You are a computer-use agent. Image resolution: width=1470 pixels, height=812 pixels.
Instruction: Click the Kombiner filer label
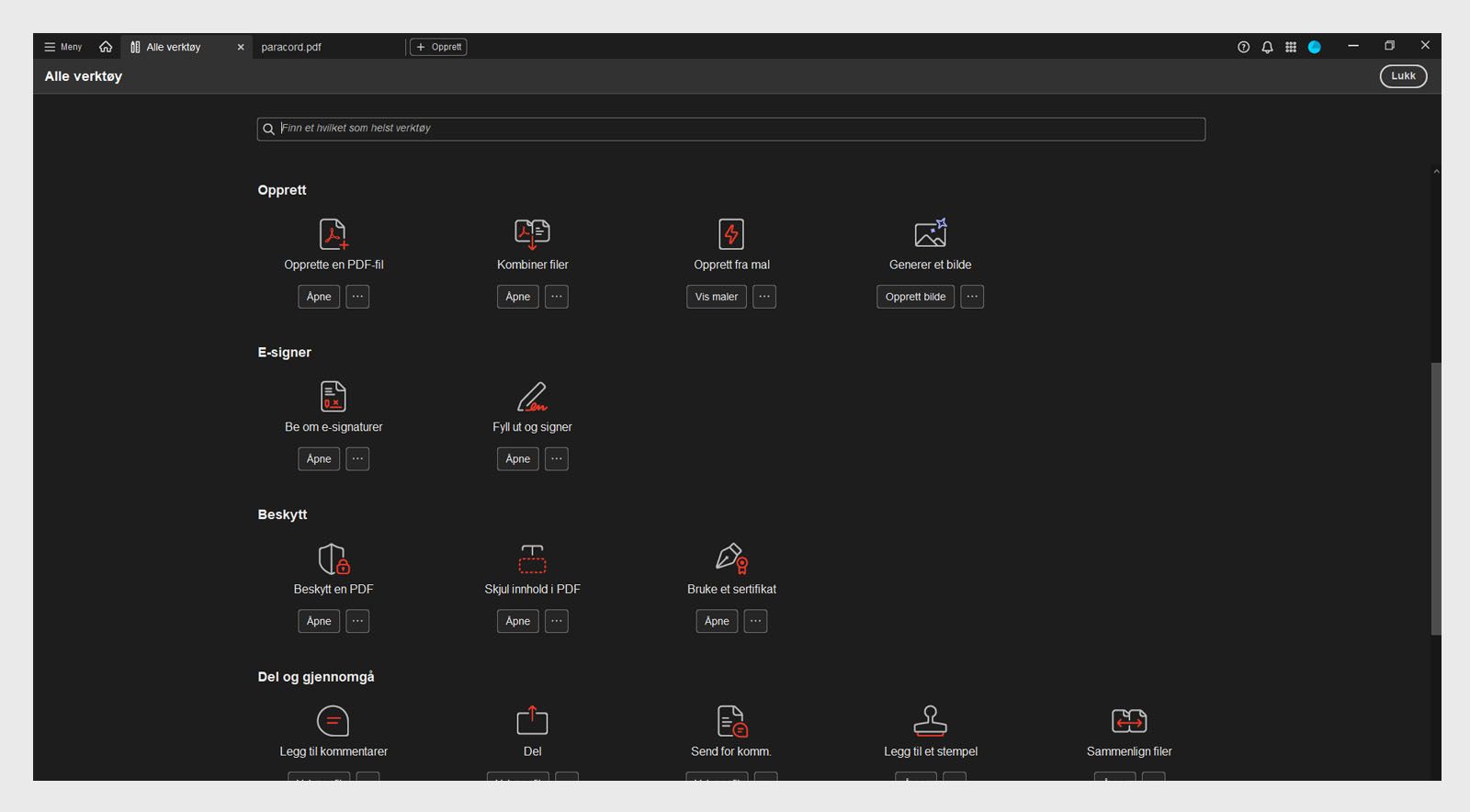tap(533, 265)
